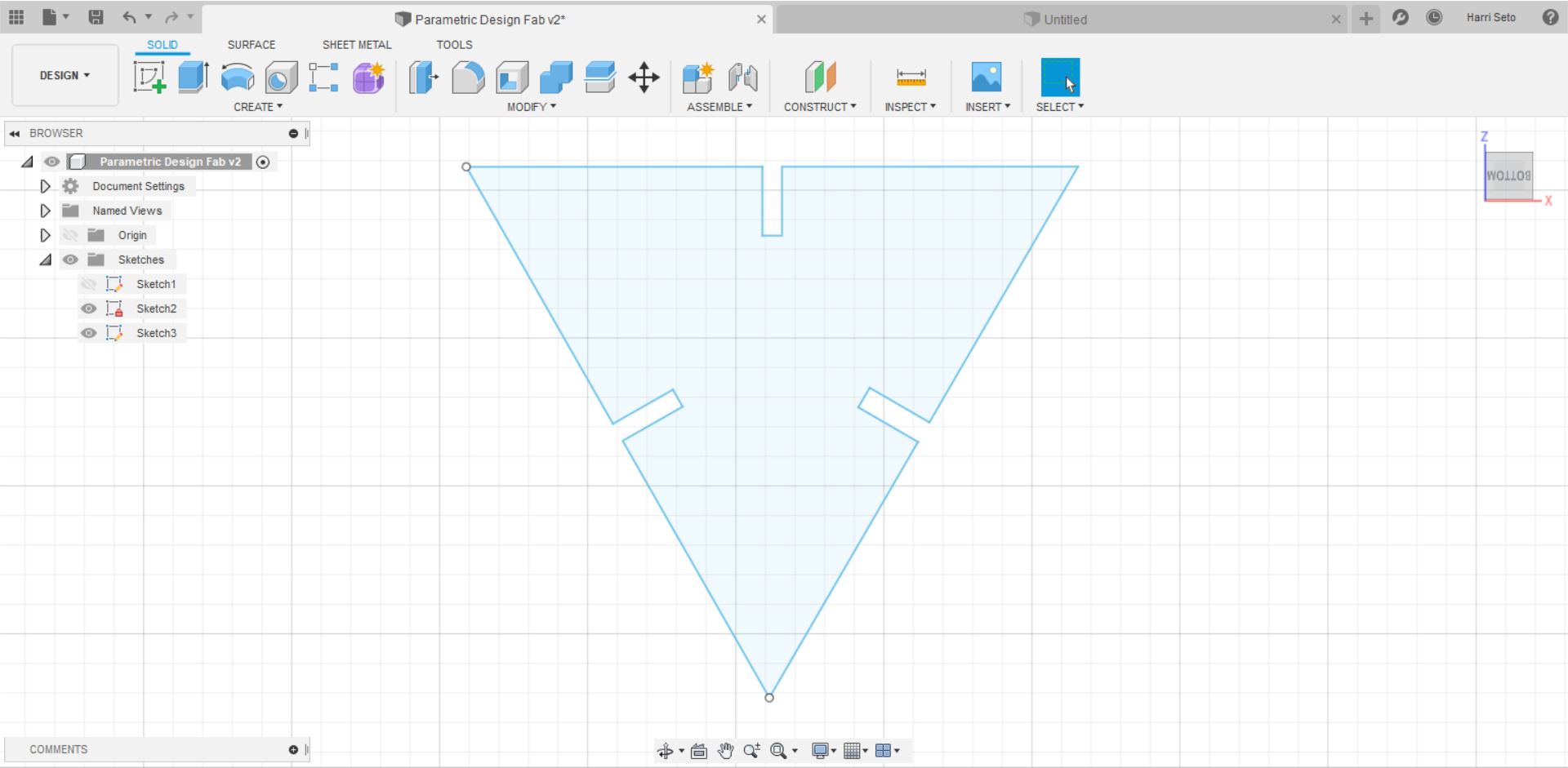Image resolution: width=1568 pixels, height=768 pixels.
Task: Open the CONSTRUCT dropdown menu
Action: [820, 107]
